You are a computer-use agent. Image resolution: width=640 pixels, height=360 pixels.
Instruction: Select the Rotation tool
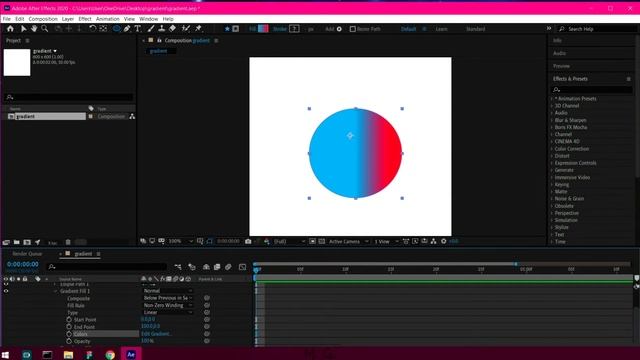point(93,29)
